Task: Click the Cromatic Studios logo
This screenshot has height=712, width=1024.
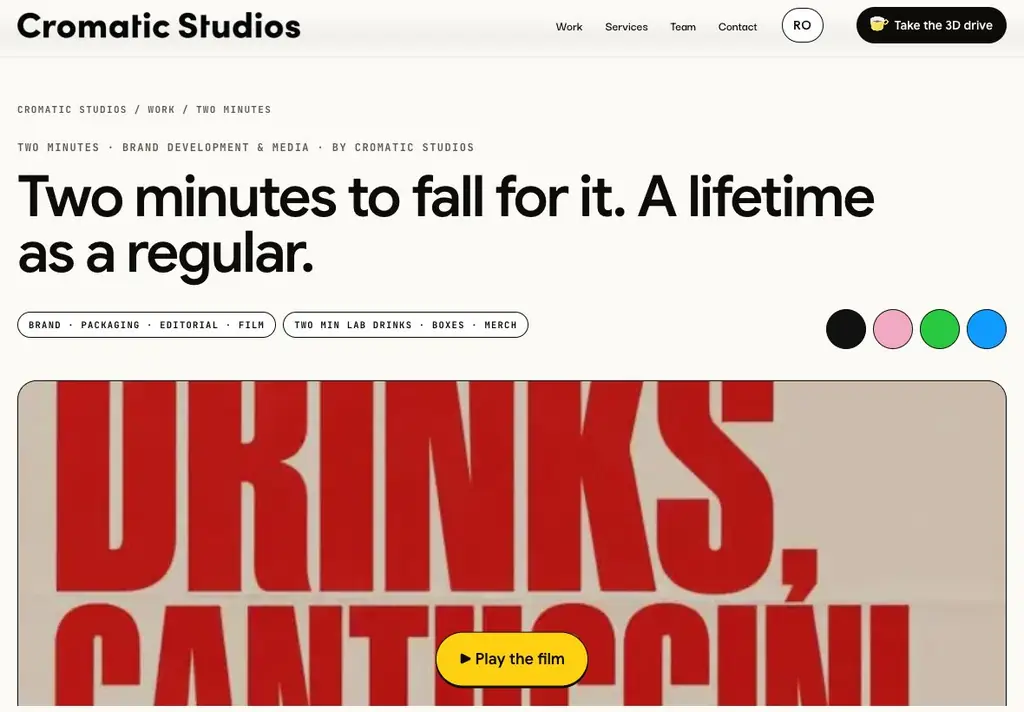Action: 159,26
